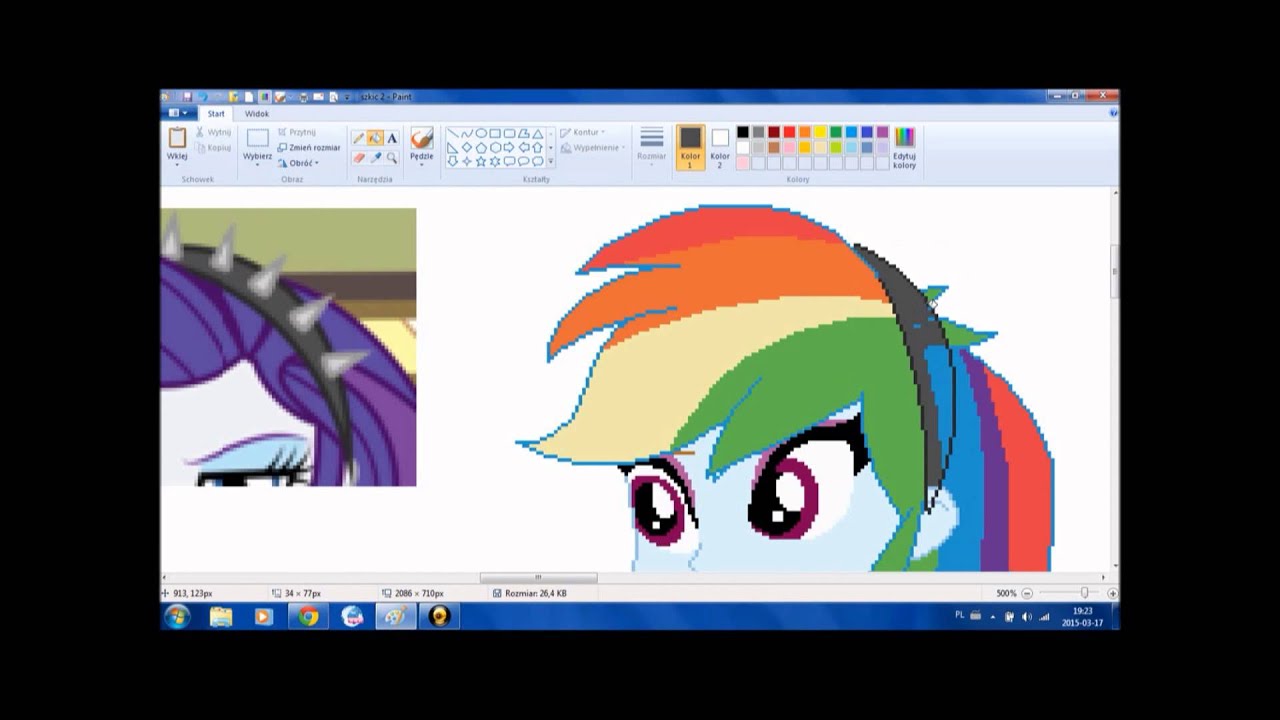Screen dimensions: 1280x720
Task: Customize quick access toolbar dropdown arrow
Action: 347,98
